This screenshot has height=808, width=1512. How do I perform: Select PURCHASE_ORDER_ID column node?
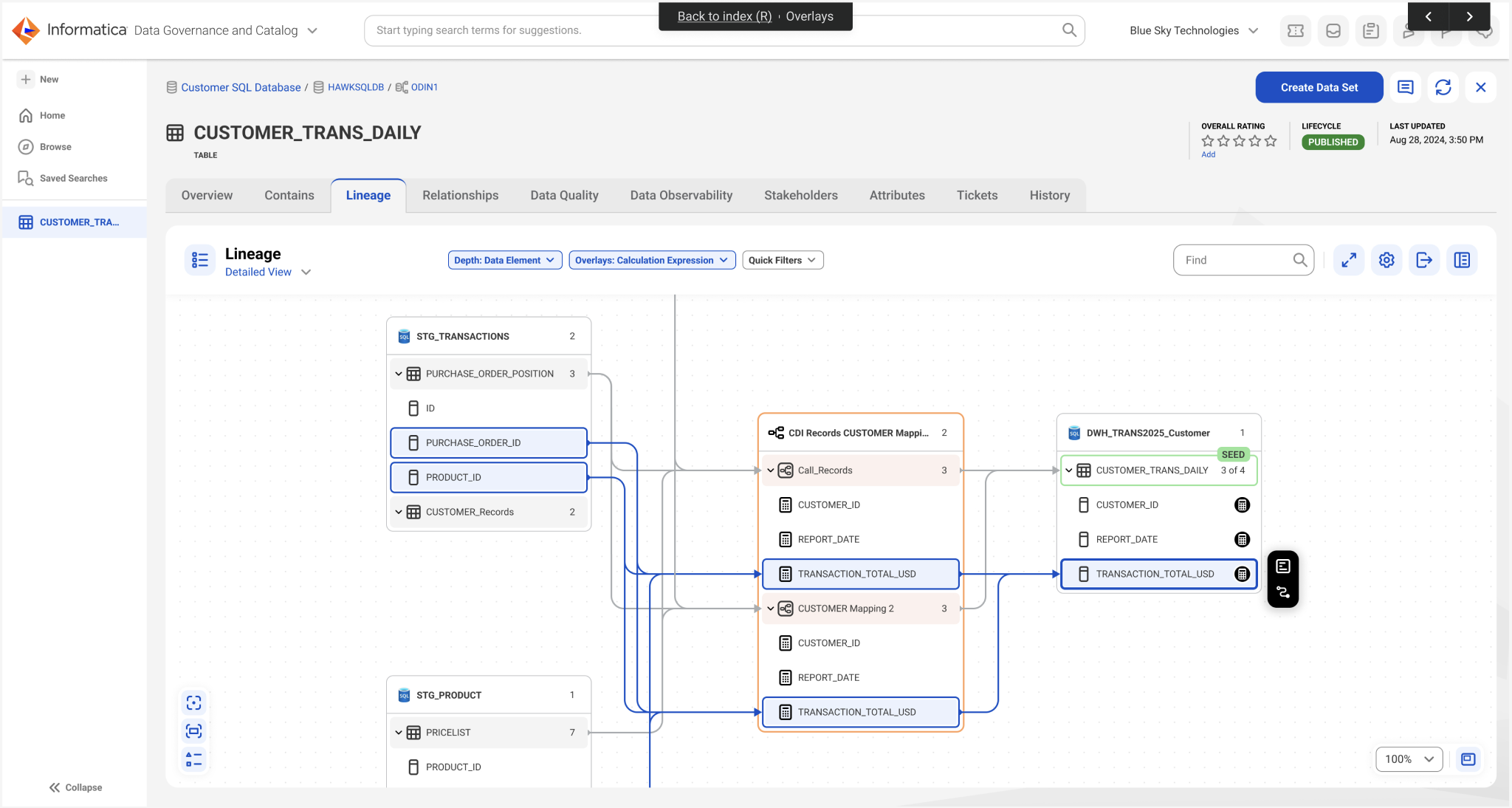point(489,443)
